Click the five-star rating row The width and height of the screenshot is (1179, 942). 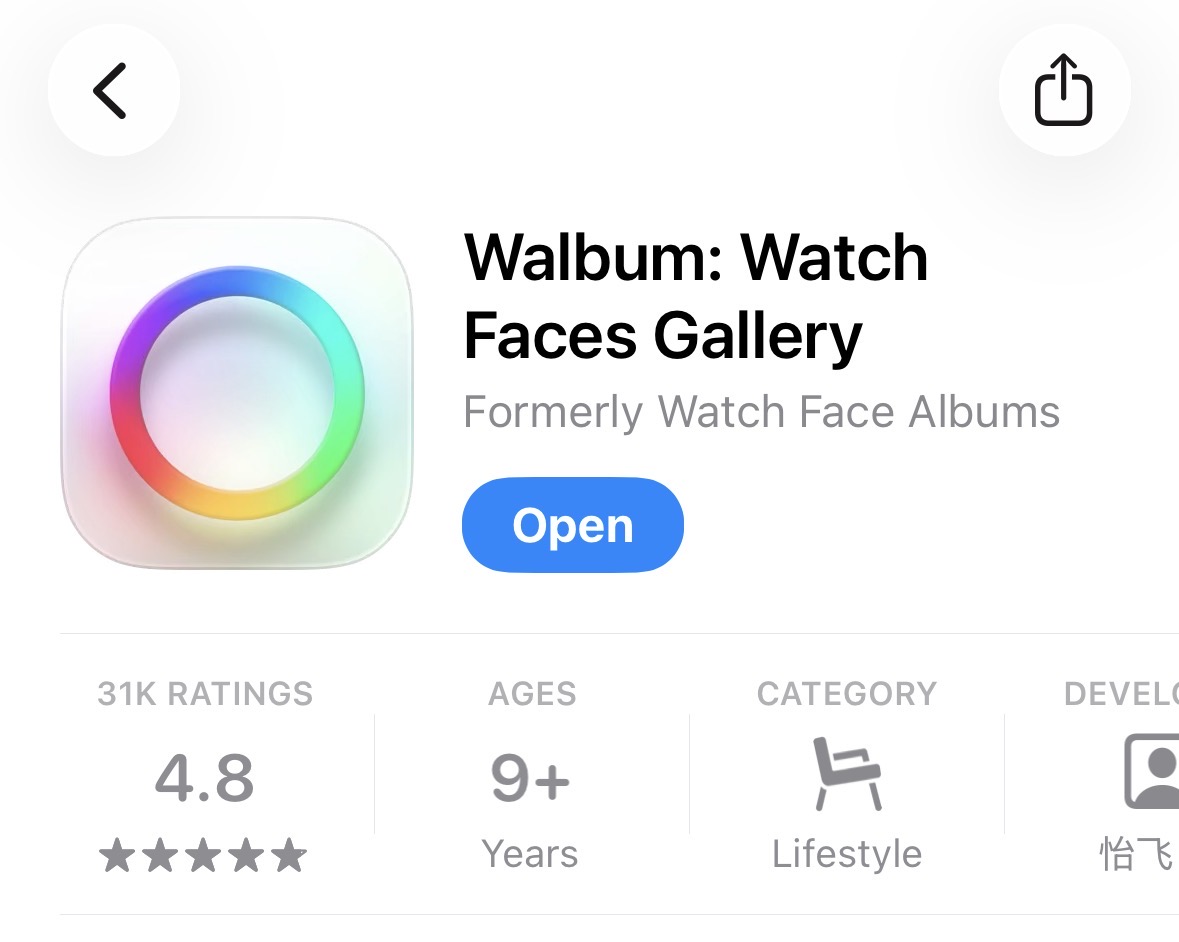(203, 856)
